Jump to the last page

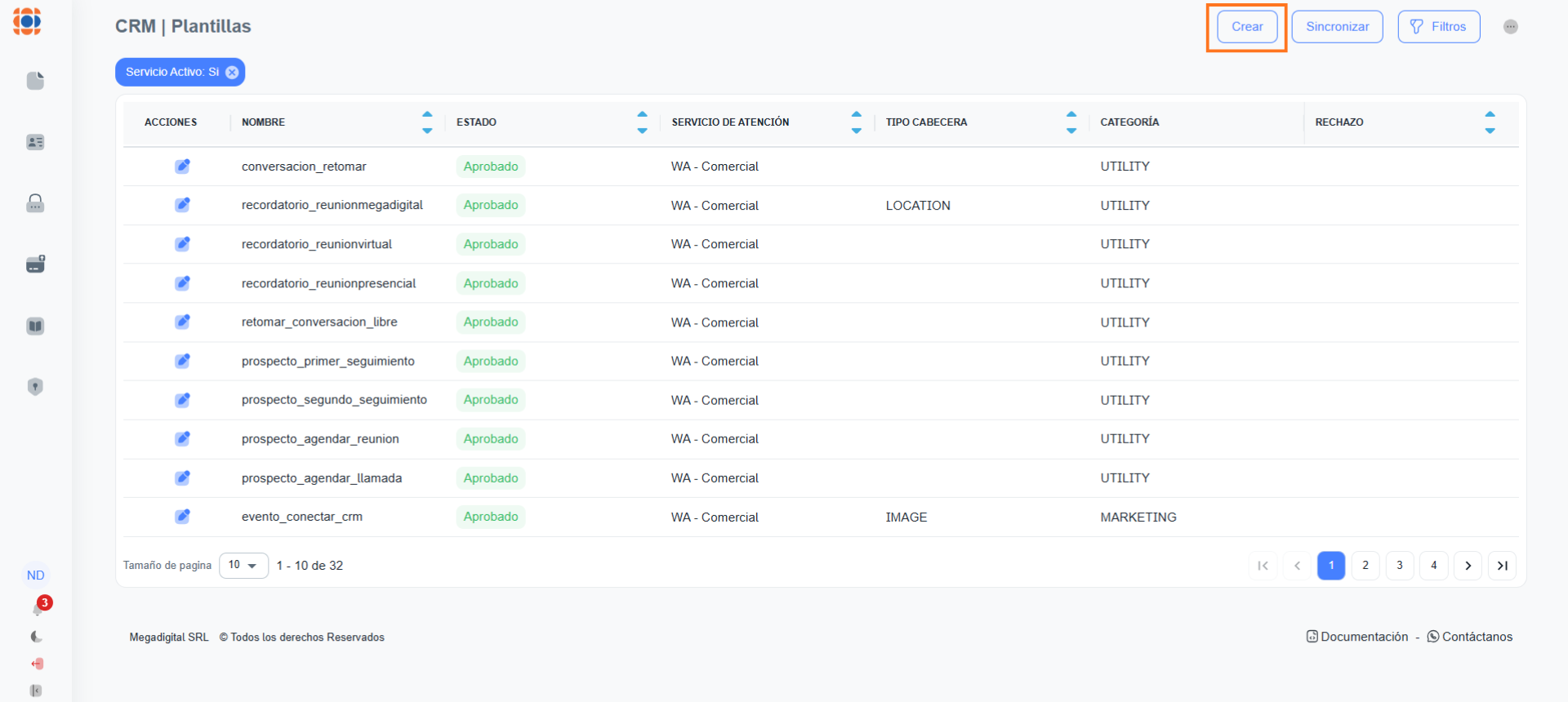point(1502,566)
